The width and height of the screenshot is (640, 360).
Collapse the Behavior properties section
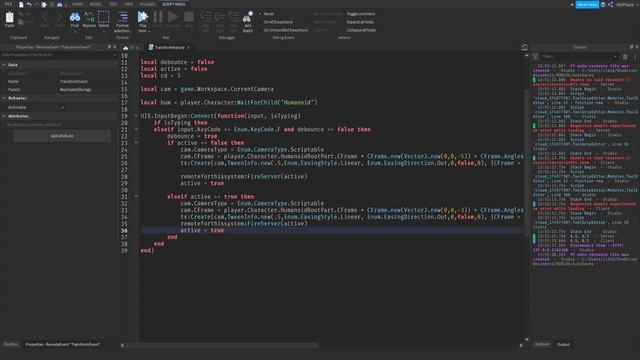point(4,98)
